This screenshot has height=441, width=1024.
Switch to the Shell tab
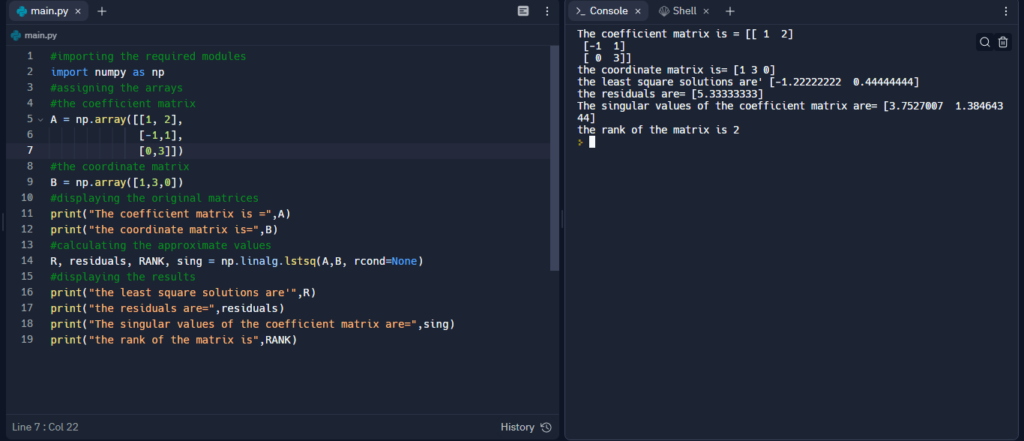pyautogui.click(x=684, y=11)
